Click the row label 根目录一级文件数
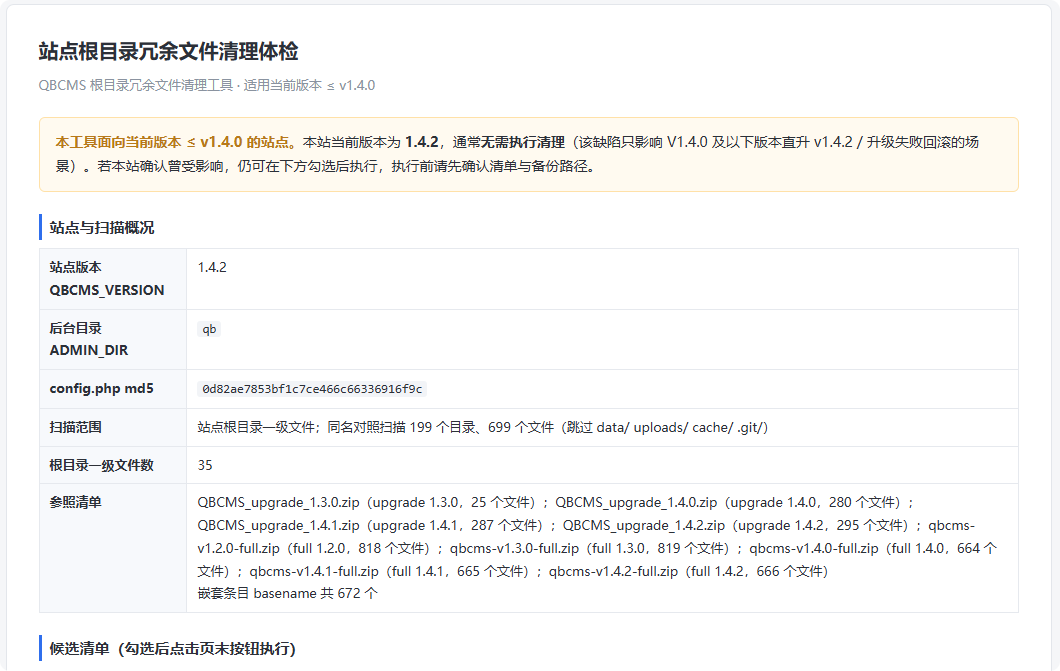 [101, 465]
